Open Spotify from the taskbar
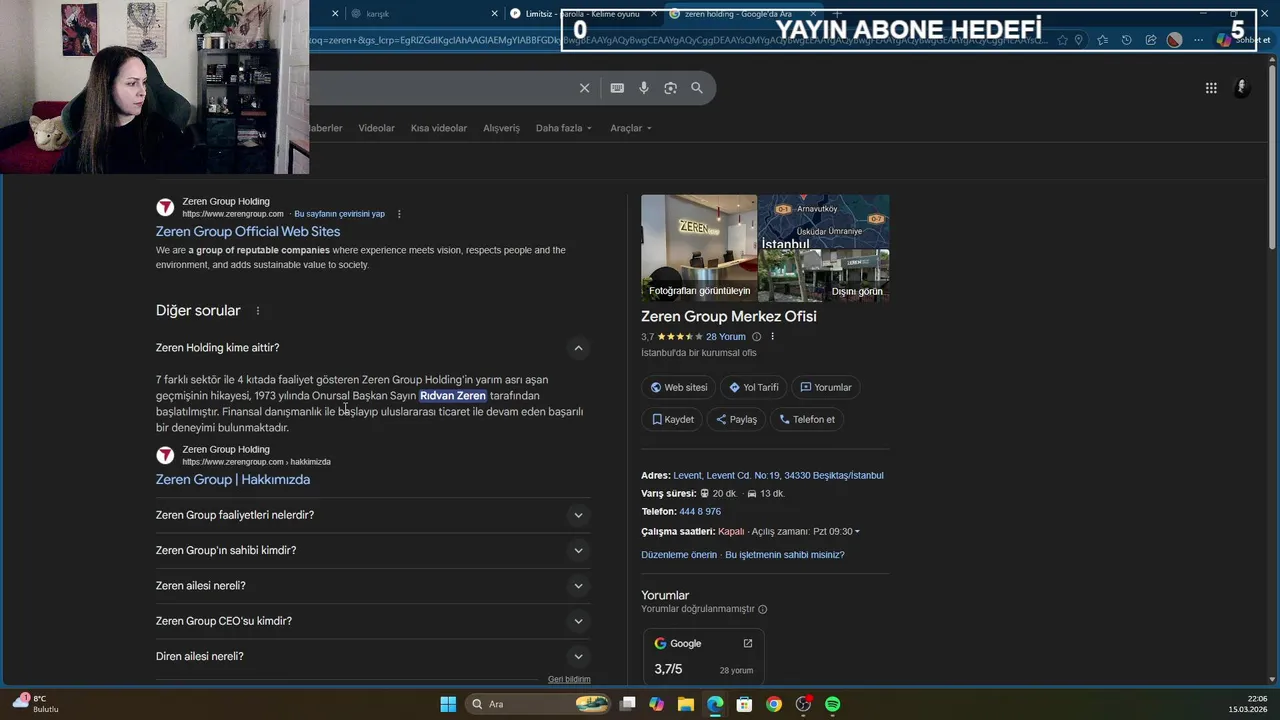The width and height of the screenshot is (1280, 720). (x=832, y=704)
